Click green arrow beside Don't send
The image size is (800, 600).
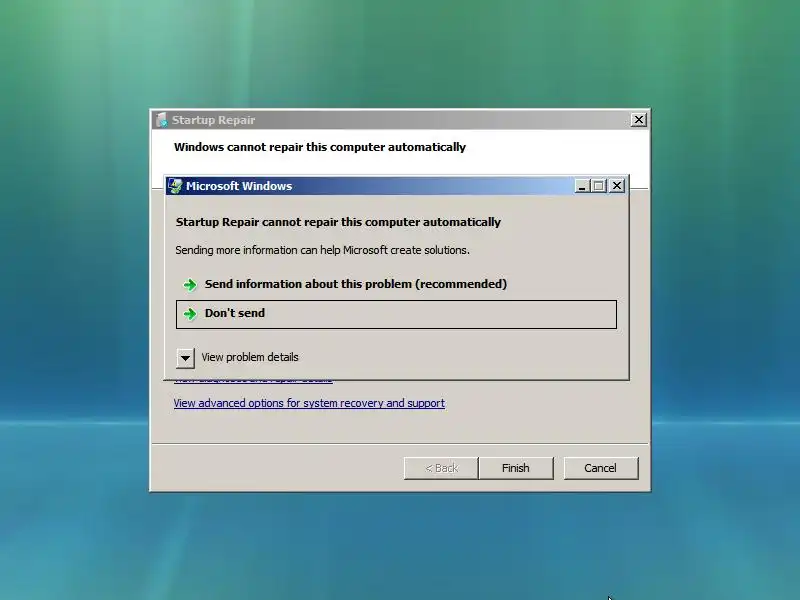[x=190, y=314]
